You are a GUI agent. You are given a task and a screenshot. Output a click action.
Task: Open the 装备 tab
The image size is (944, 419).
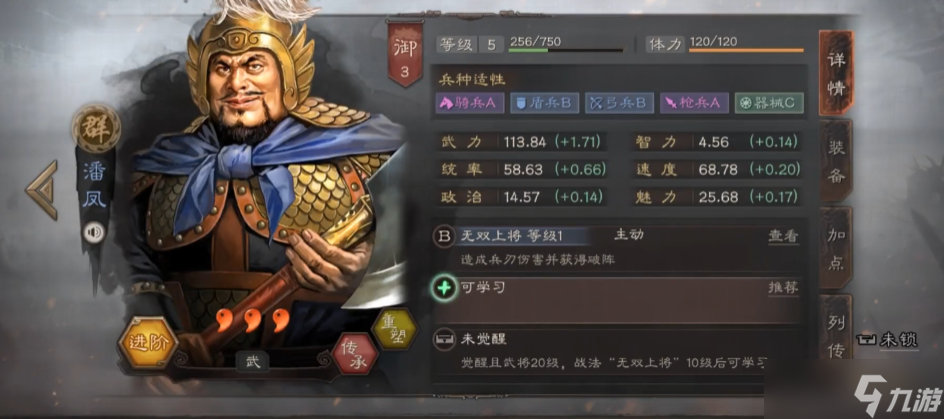[836, 161]
